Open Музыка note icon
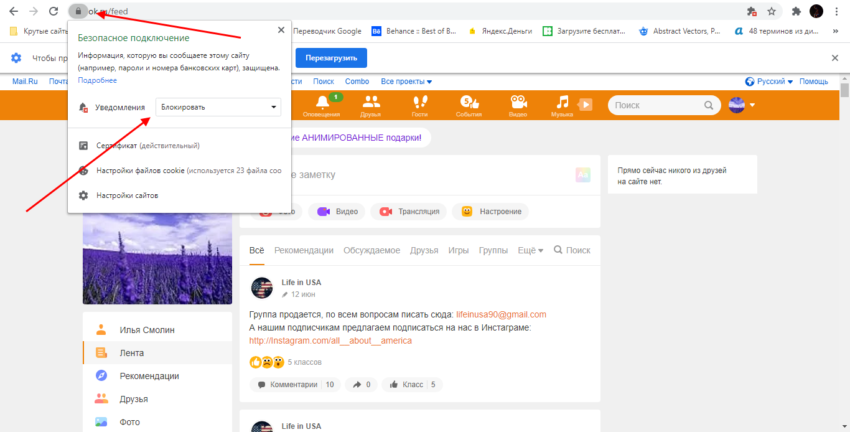850x432 pixels. pyautogui.click(x=562, y=105)
